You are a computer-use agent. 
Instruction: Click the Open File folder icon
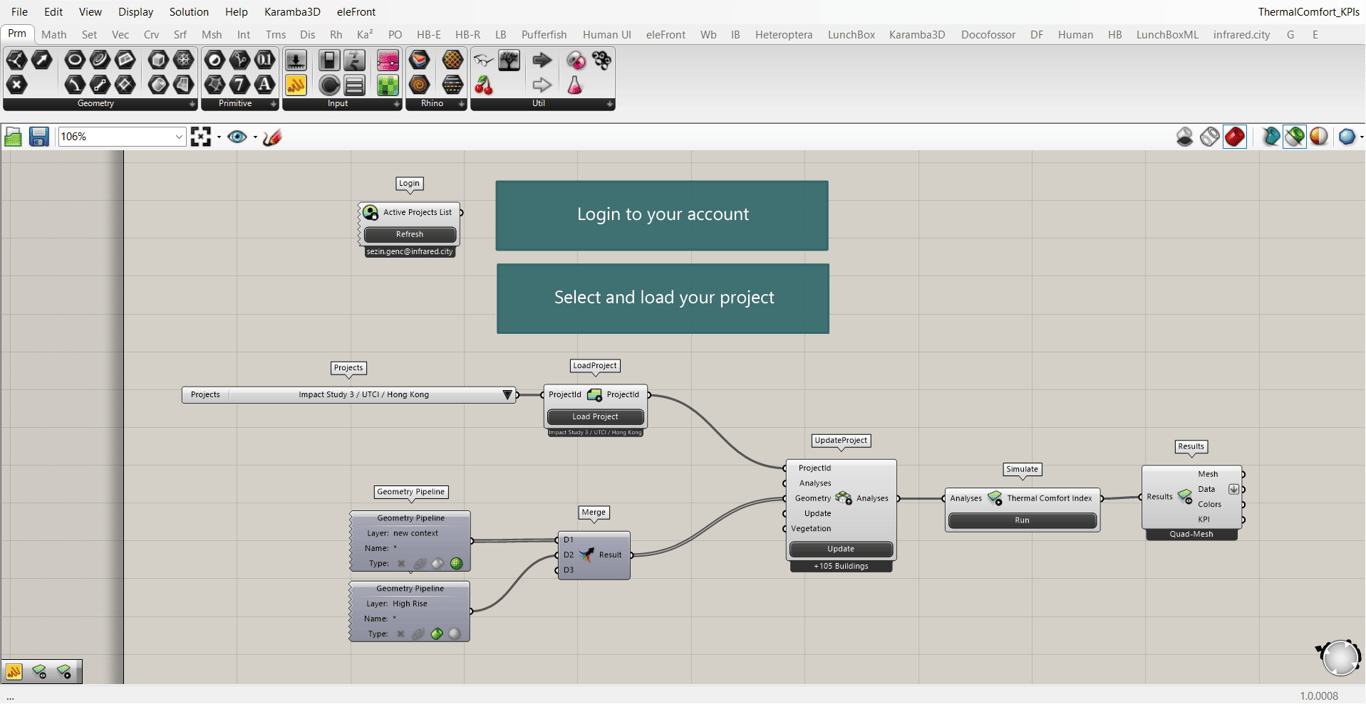point(13,136)
